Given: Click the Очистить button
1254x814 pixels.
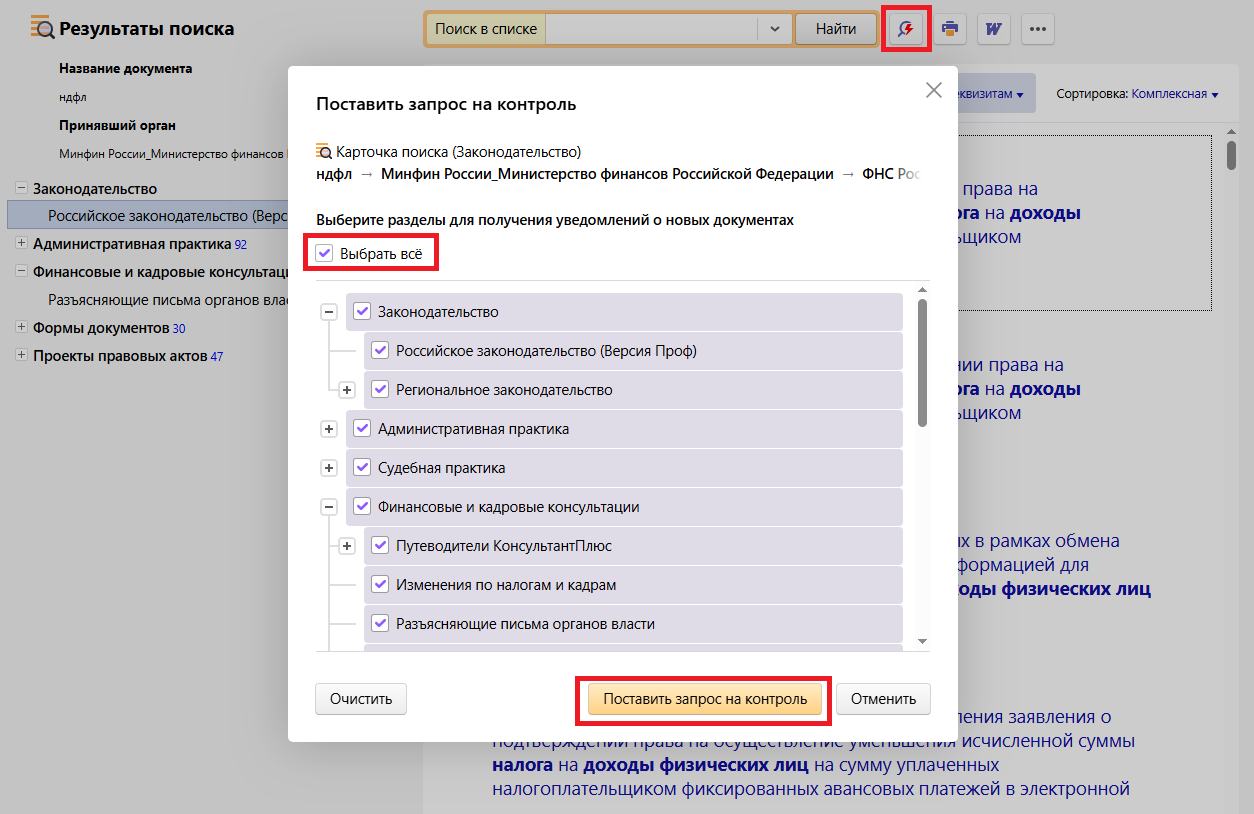Looking at the screenshot, I should (x=361, y=699).
